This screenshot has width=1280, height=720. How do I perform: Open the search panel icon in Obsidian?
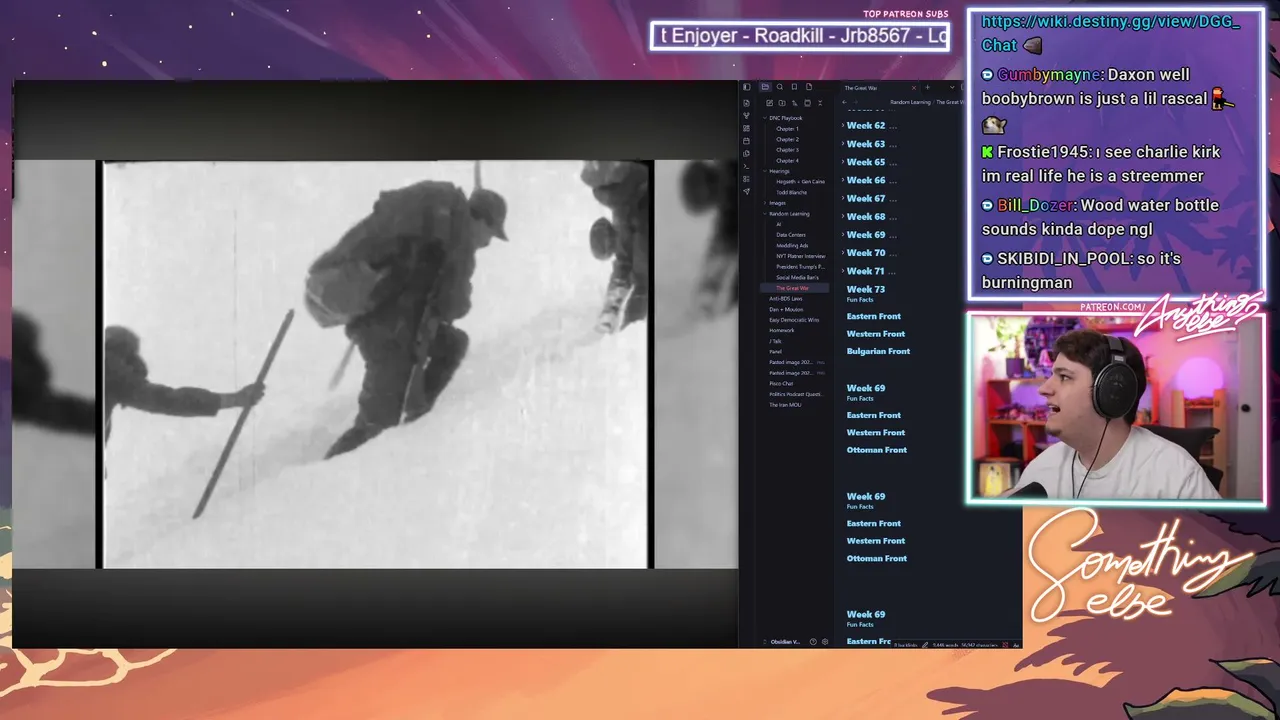tap(780, 87)
